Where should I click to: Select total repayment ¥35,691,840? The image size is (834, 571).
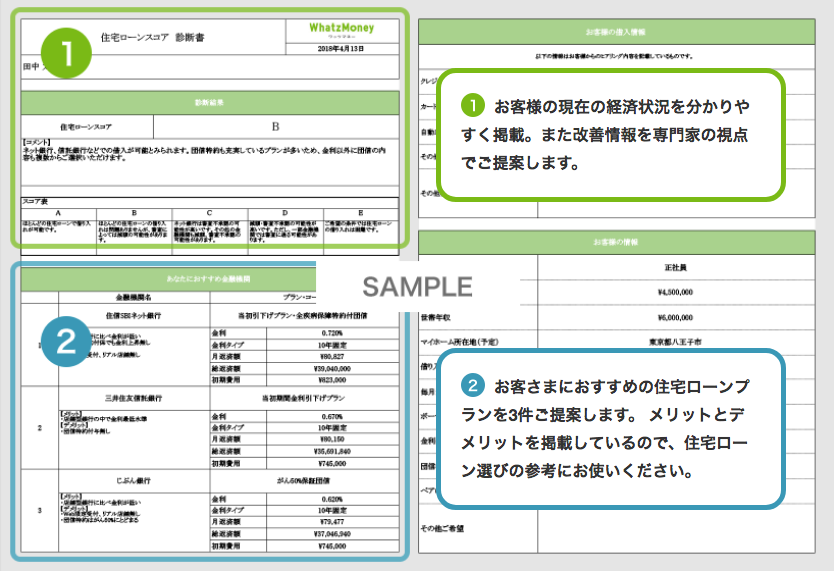(332, 451)
